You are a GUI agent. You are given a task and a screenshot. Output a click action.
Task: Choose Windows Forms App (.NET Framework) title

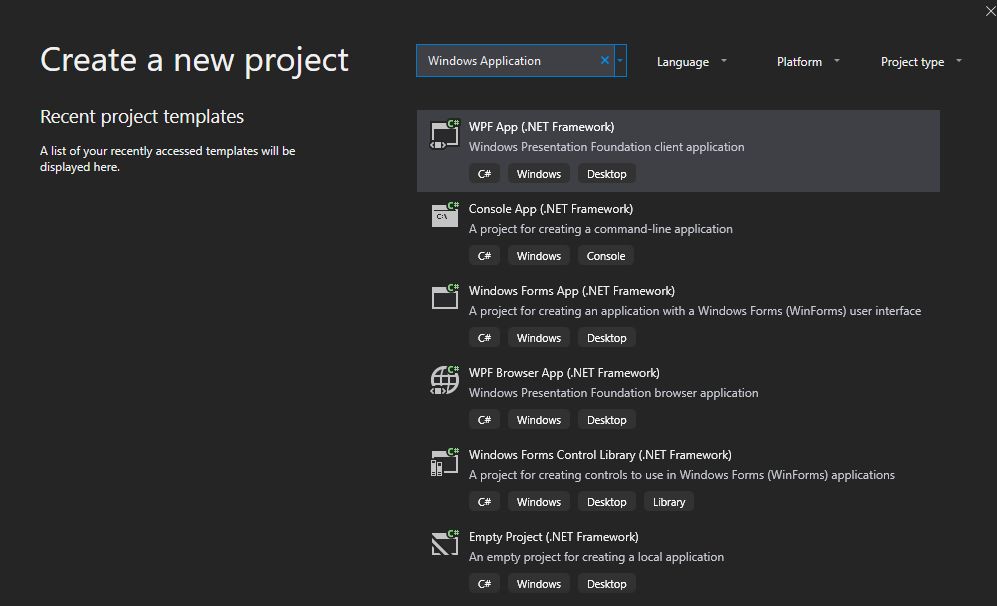[x=572, y=291]
